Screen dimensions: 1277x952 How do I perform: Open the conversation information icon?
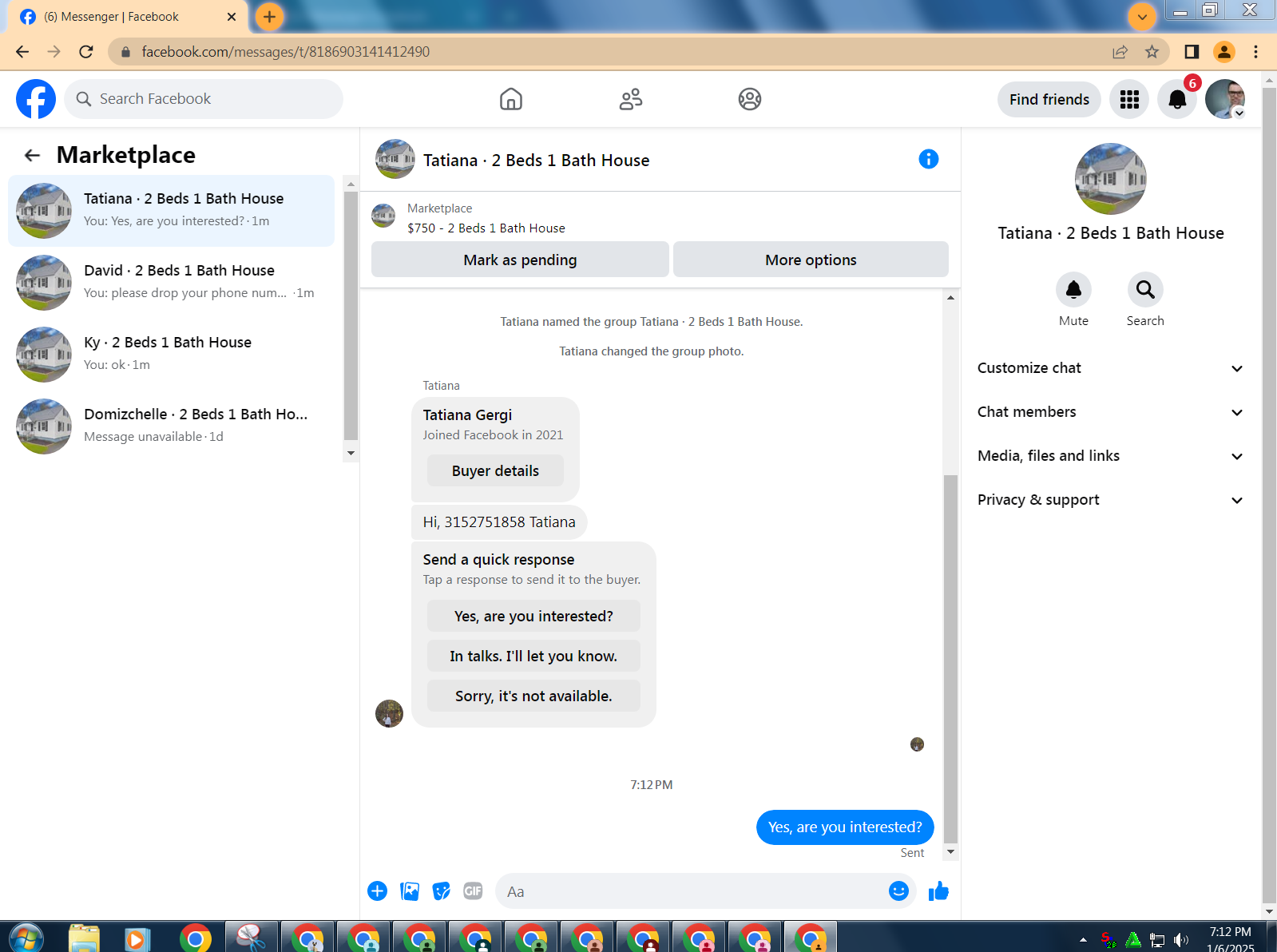coord(929,159)
